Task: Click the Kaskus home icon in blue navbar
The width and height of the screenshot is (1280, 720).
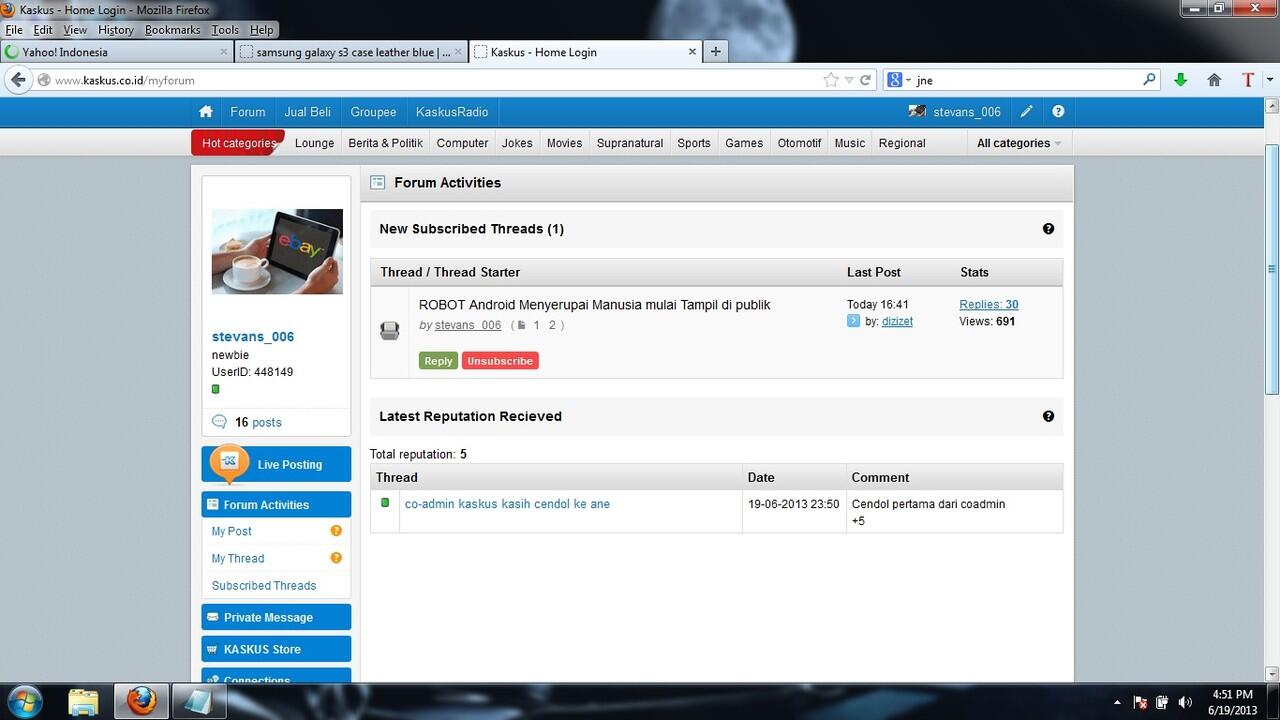Action: click(205, 112)
